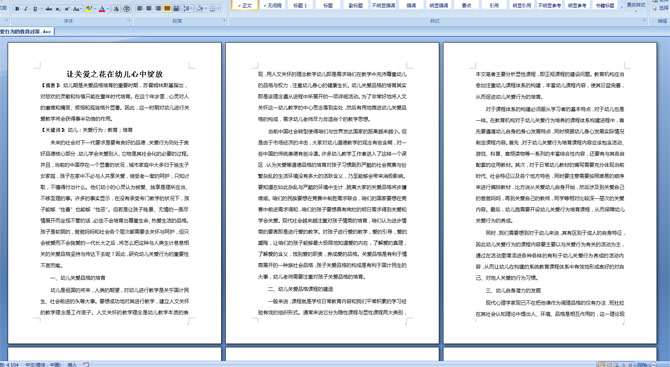Toggle the 插入 insert mode indicator
Viewport: 670px width, 367px height.
pos(72,364)
